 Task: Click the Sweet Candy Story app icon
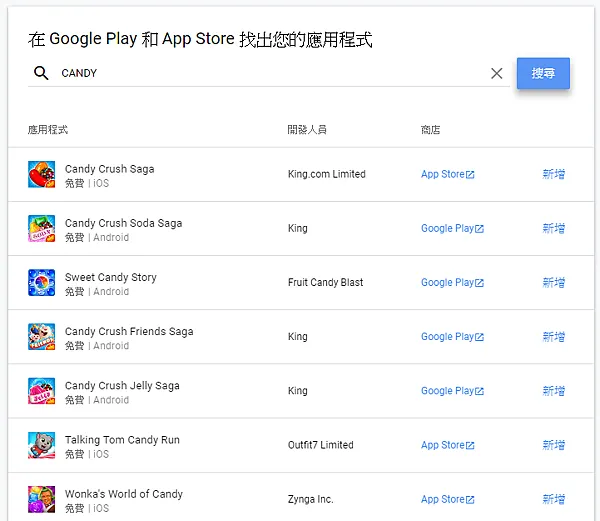(x=41, y=283)
